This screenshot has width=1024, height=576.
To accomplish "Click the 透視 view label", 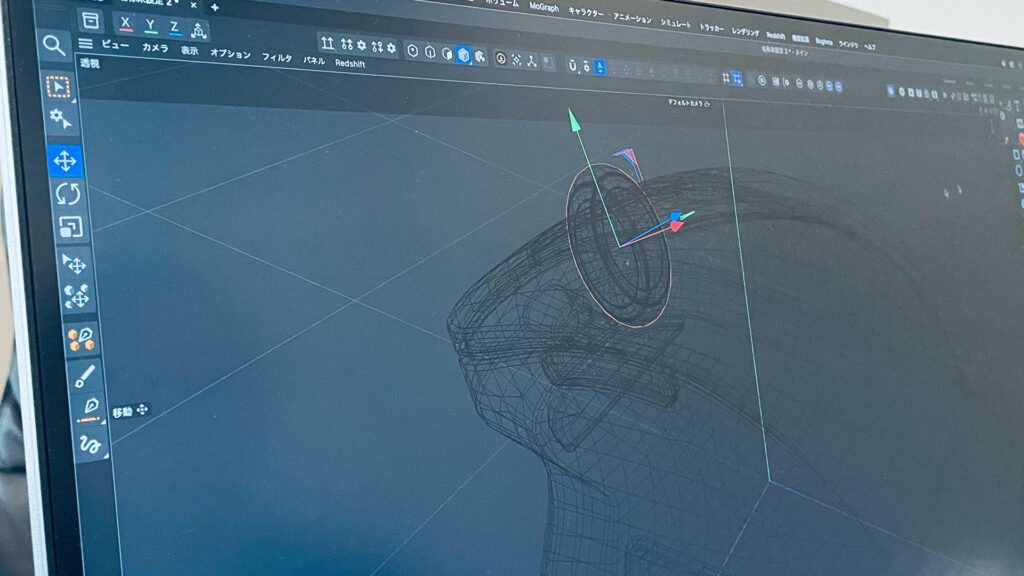I will 89,63.
